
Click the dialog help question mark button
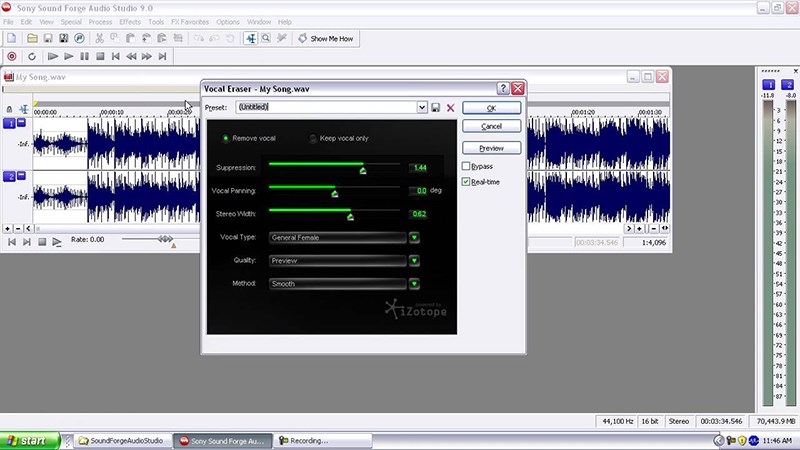[503, 88]
